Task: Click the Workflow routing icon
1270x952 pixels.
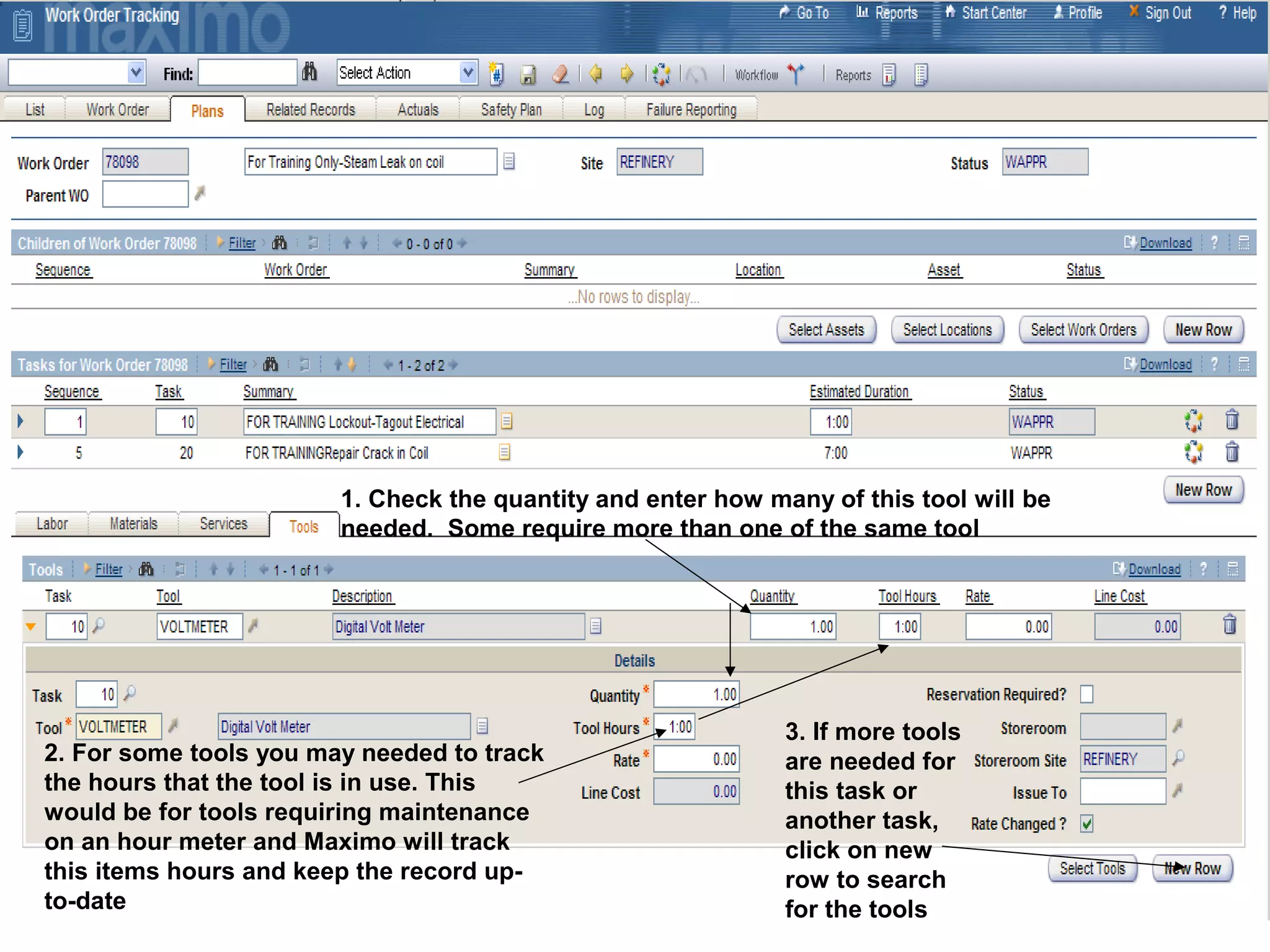Action: click(x=796, y=74)
